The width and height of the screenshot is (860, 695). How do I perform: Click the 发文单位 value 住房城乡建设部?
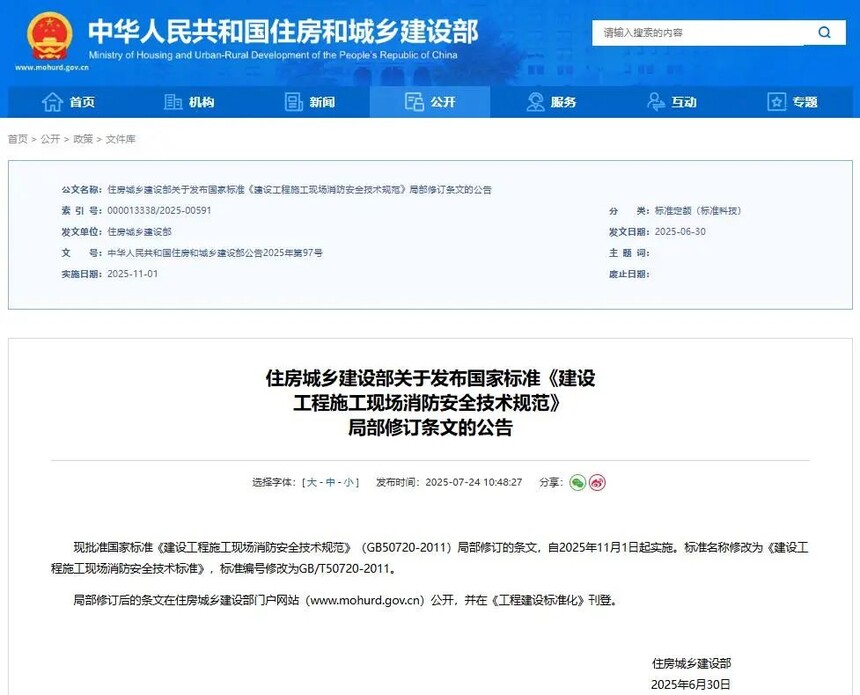click(x=139, y=232)
